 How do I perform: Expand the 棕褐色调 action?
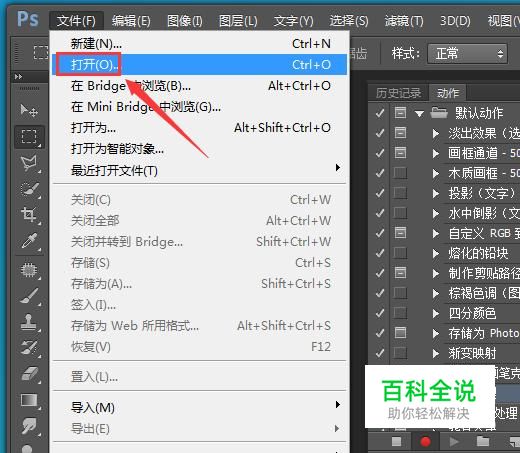tap(435, 293)
